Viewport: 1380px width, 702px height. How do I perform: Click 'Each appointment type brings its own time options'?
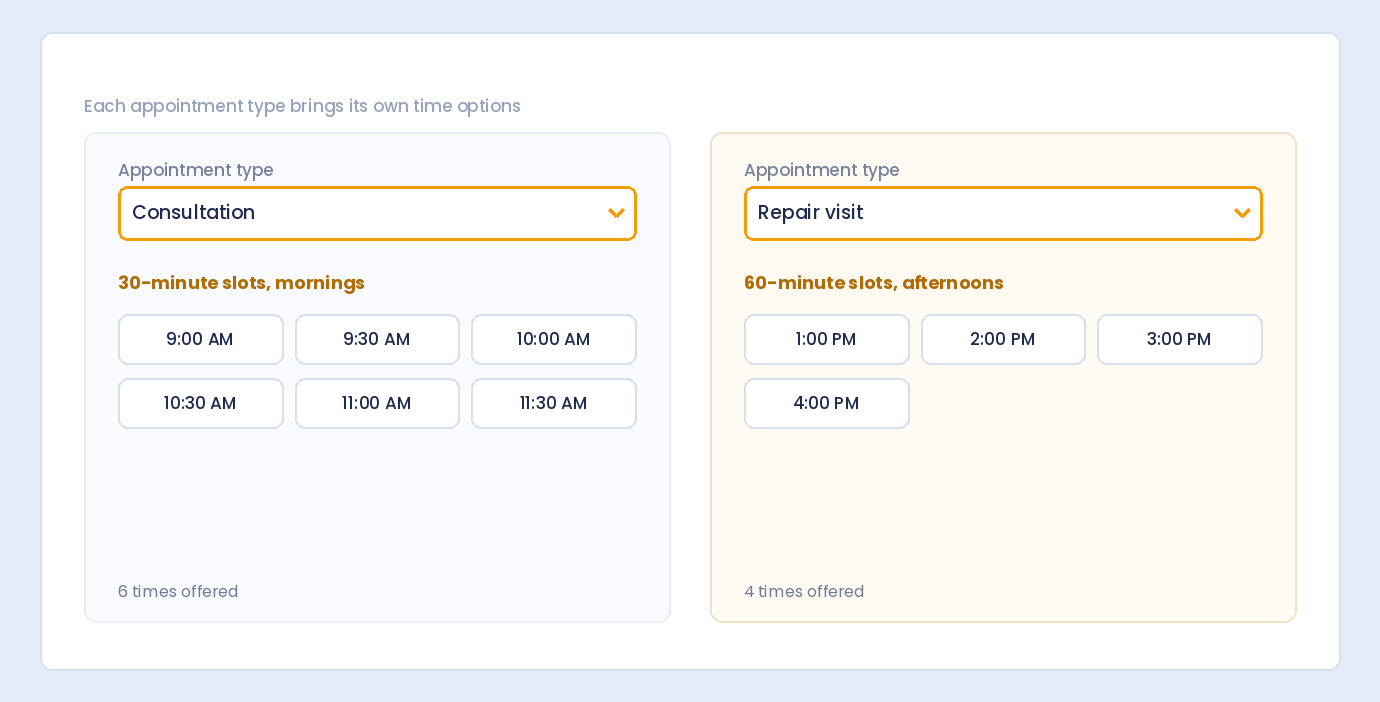[302, 106]
